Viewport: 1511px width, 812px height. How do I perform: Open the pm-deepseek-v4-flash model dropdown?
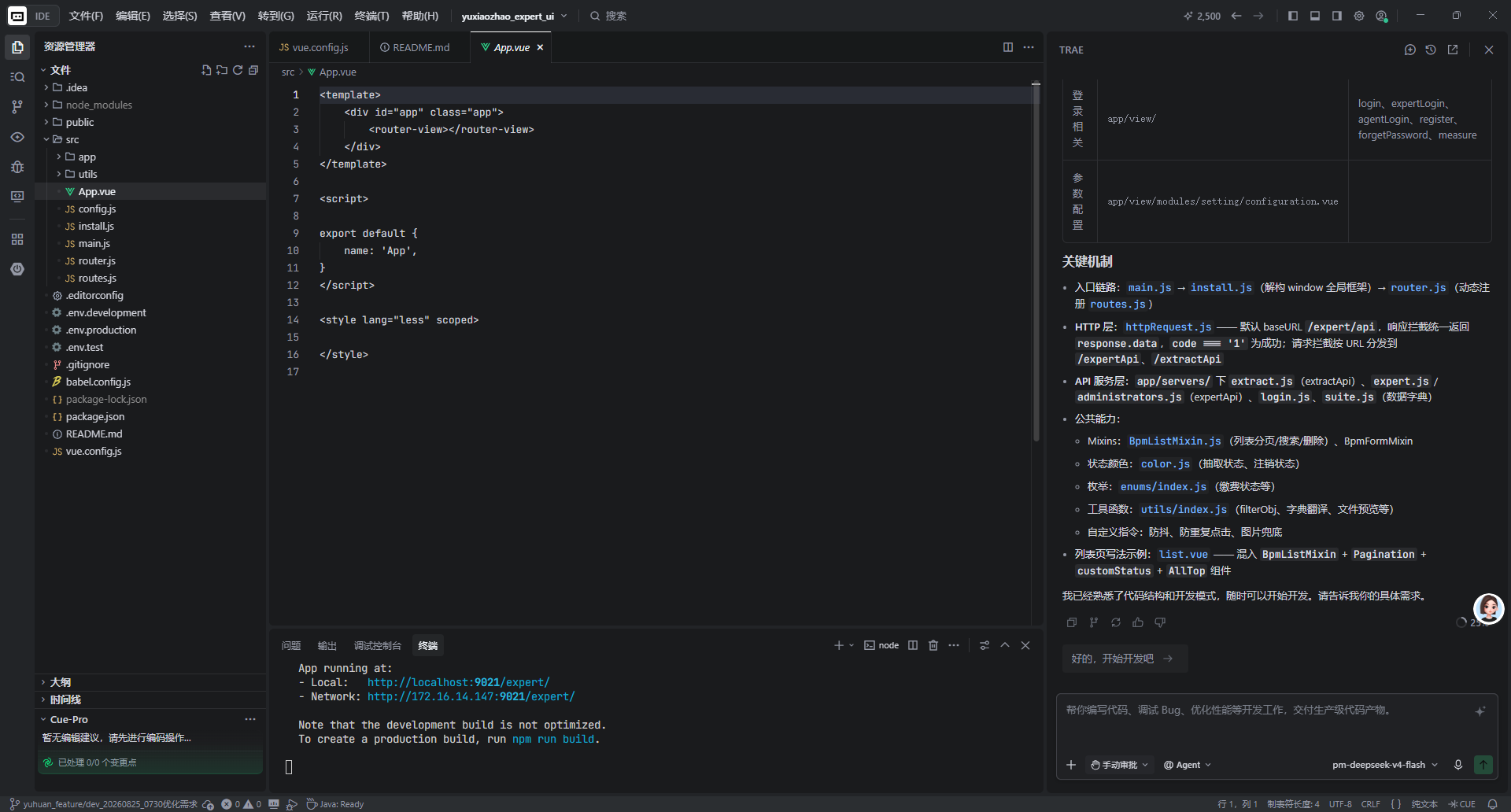[1385, 765]
